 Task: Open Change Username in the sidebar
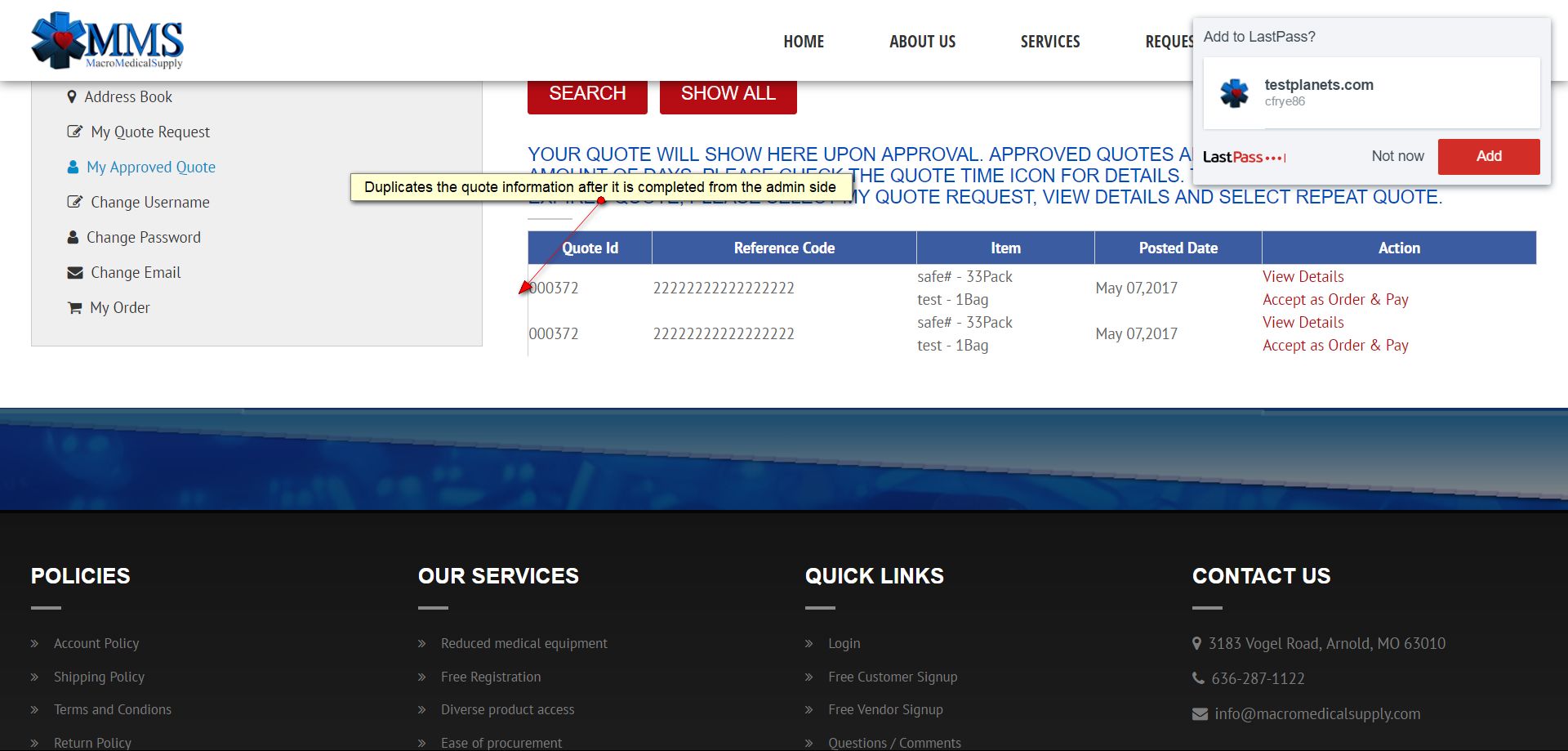point(150,202)
